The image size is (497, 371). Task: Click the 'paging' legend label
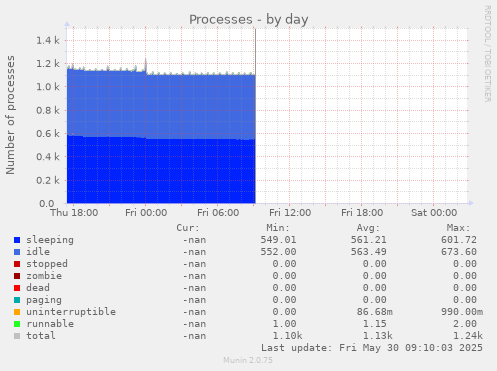[44, 300]
